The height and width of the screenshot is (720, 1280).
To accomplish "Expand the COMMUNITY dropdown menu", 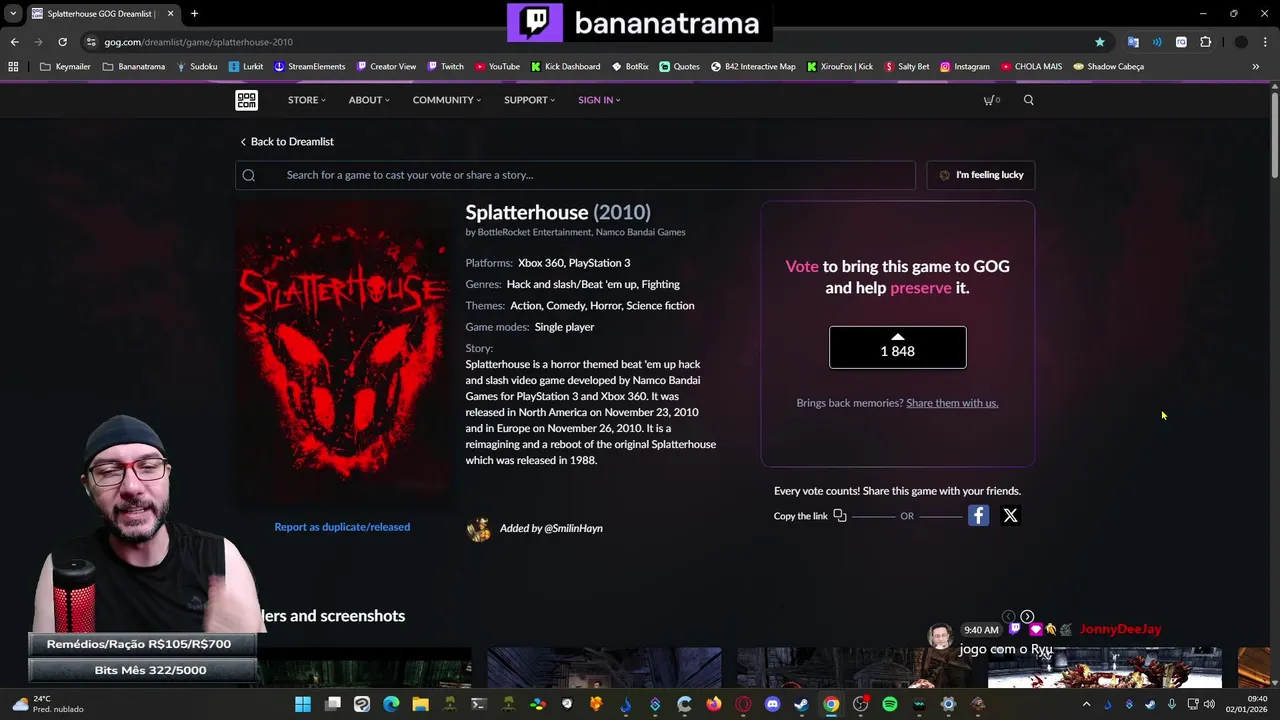I will [x=447, y=100].
